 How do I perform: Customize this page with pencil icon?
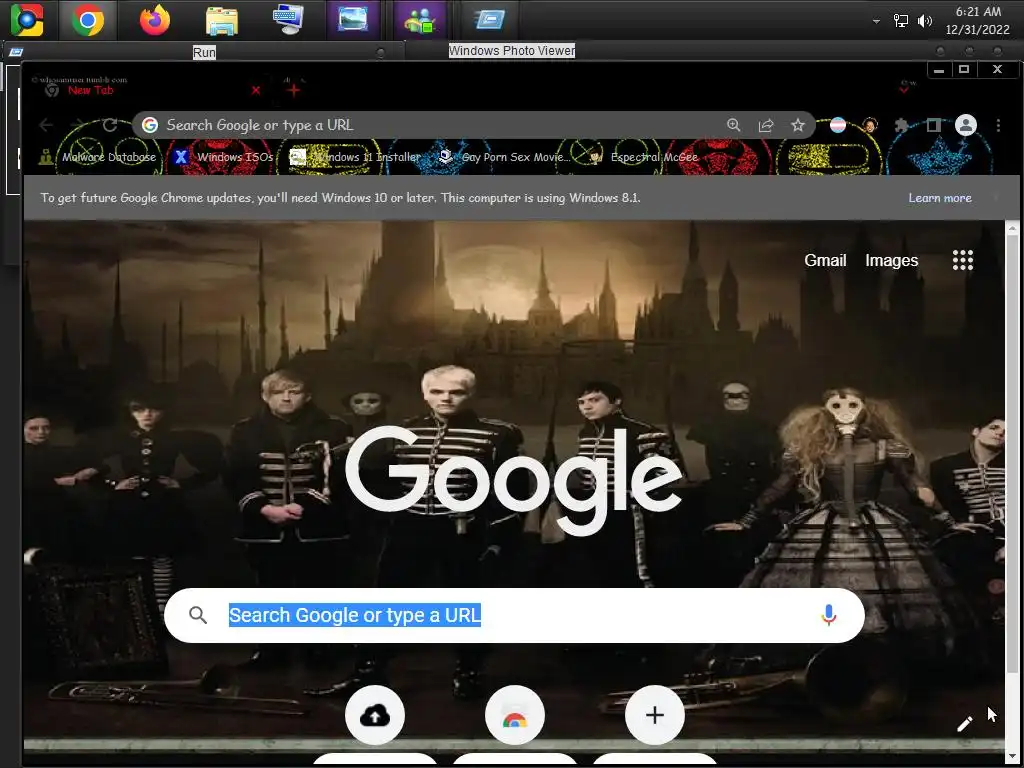(x=965, y=724)
